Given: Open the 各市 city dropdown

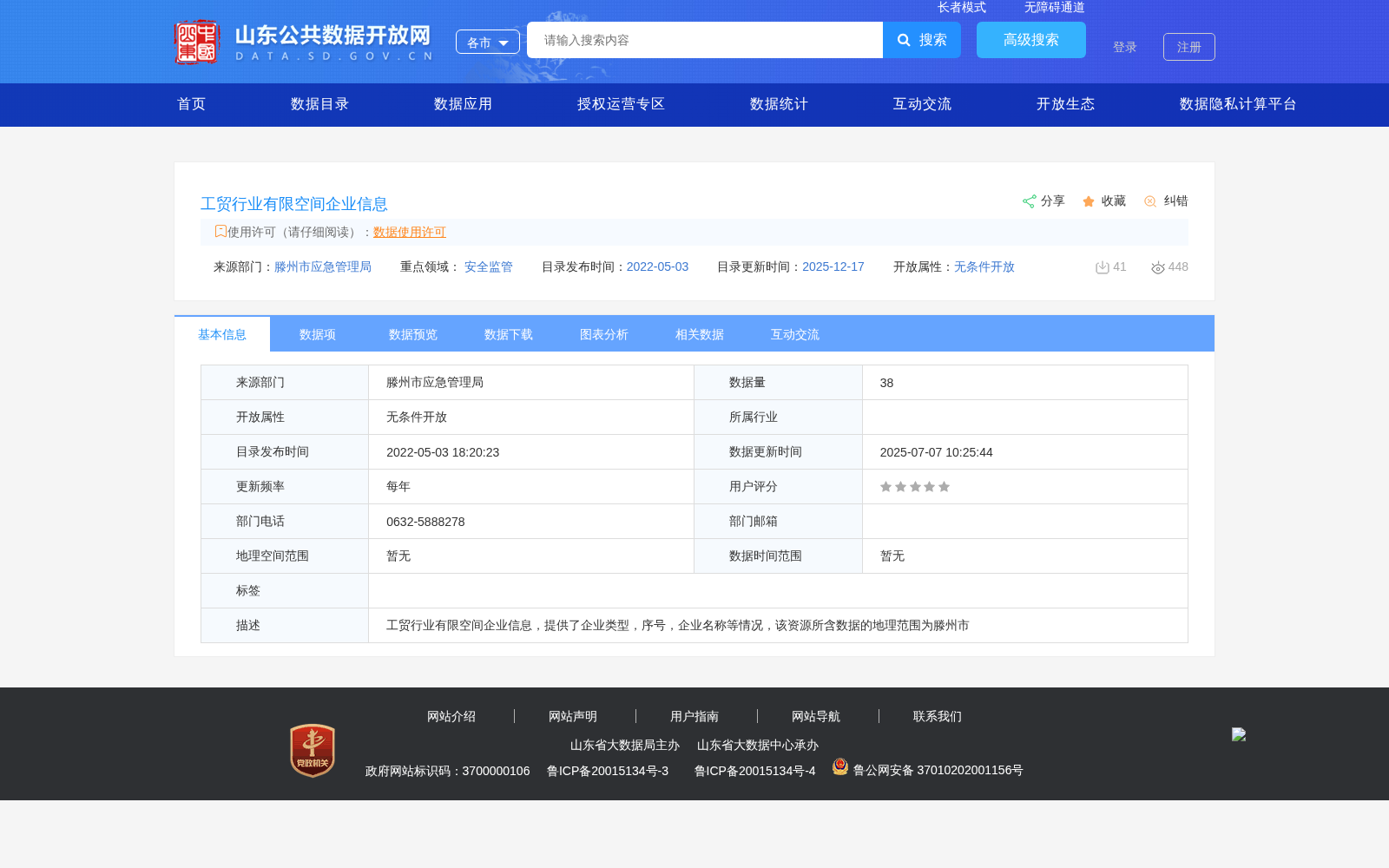Looking at the screenshot, I should click(x=488, y=42).
